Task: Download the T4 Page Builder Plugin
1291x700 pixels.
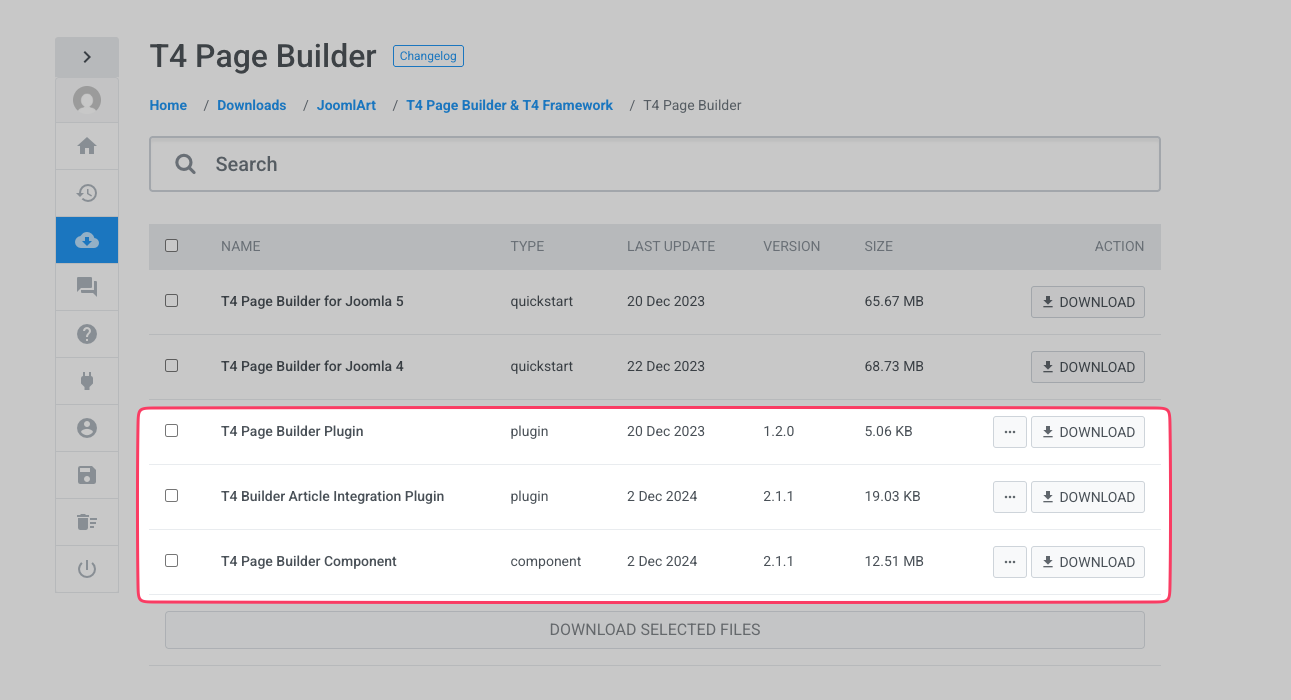Action: click(x=1088, y=432)
